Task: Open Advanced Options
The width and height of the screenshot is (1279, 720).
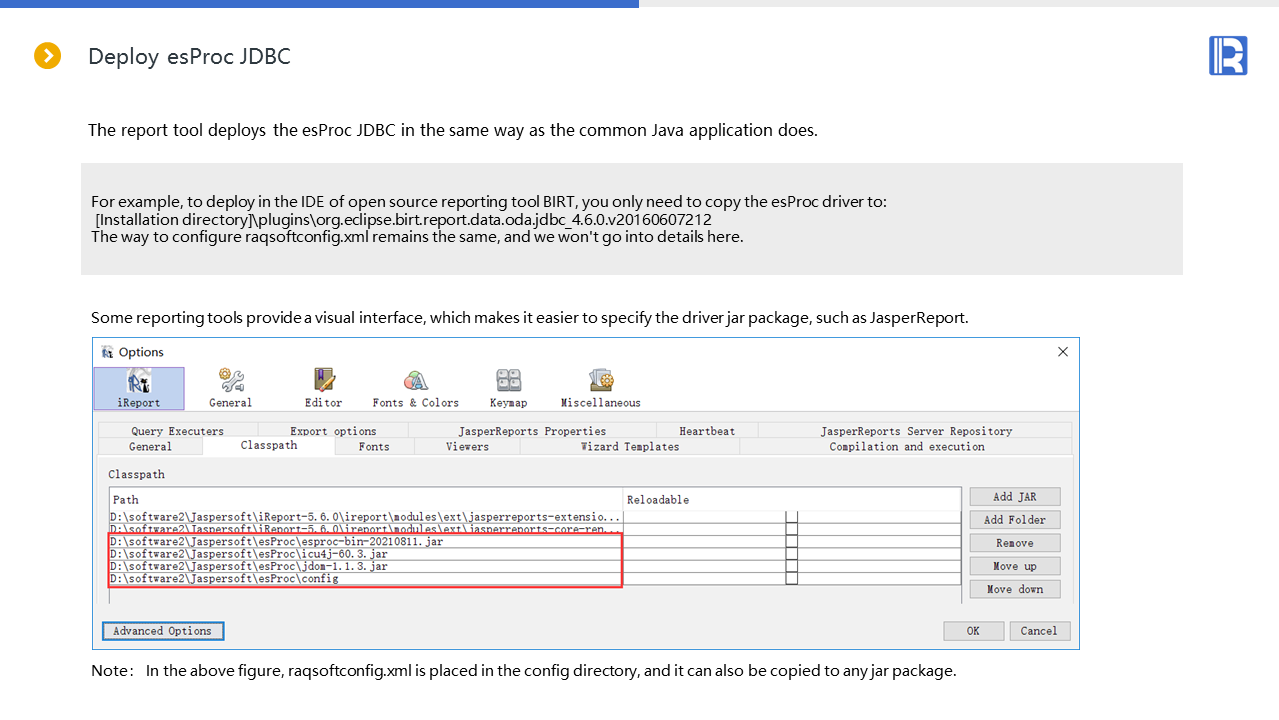Action: 163,631
